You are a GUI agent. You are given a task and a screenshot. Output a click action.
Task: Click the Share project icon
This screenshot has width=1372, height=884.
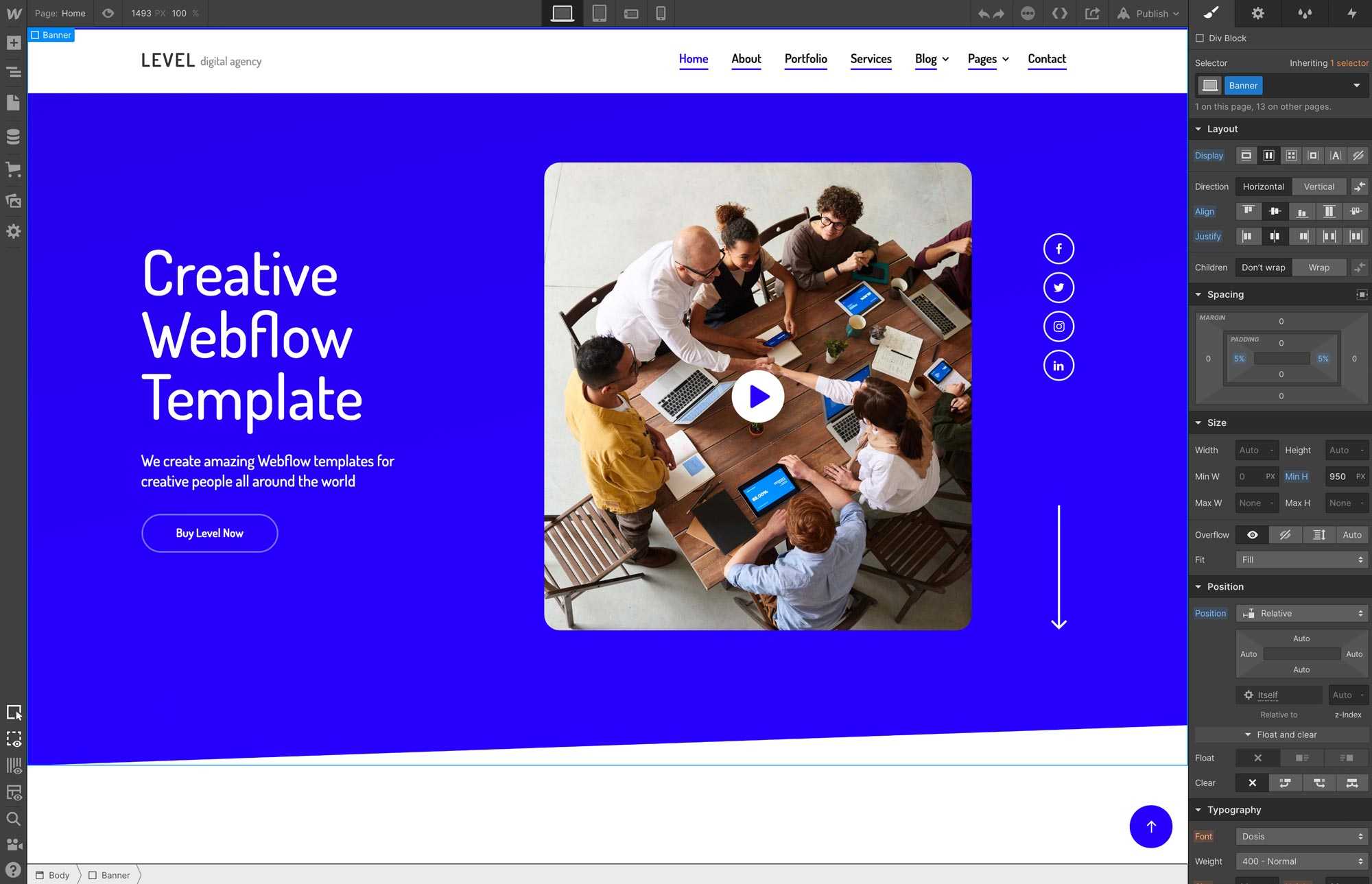point(1092,13)
